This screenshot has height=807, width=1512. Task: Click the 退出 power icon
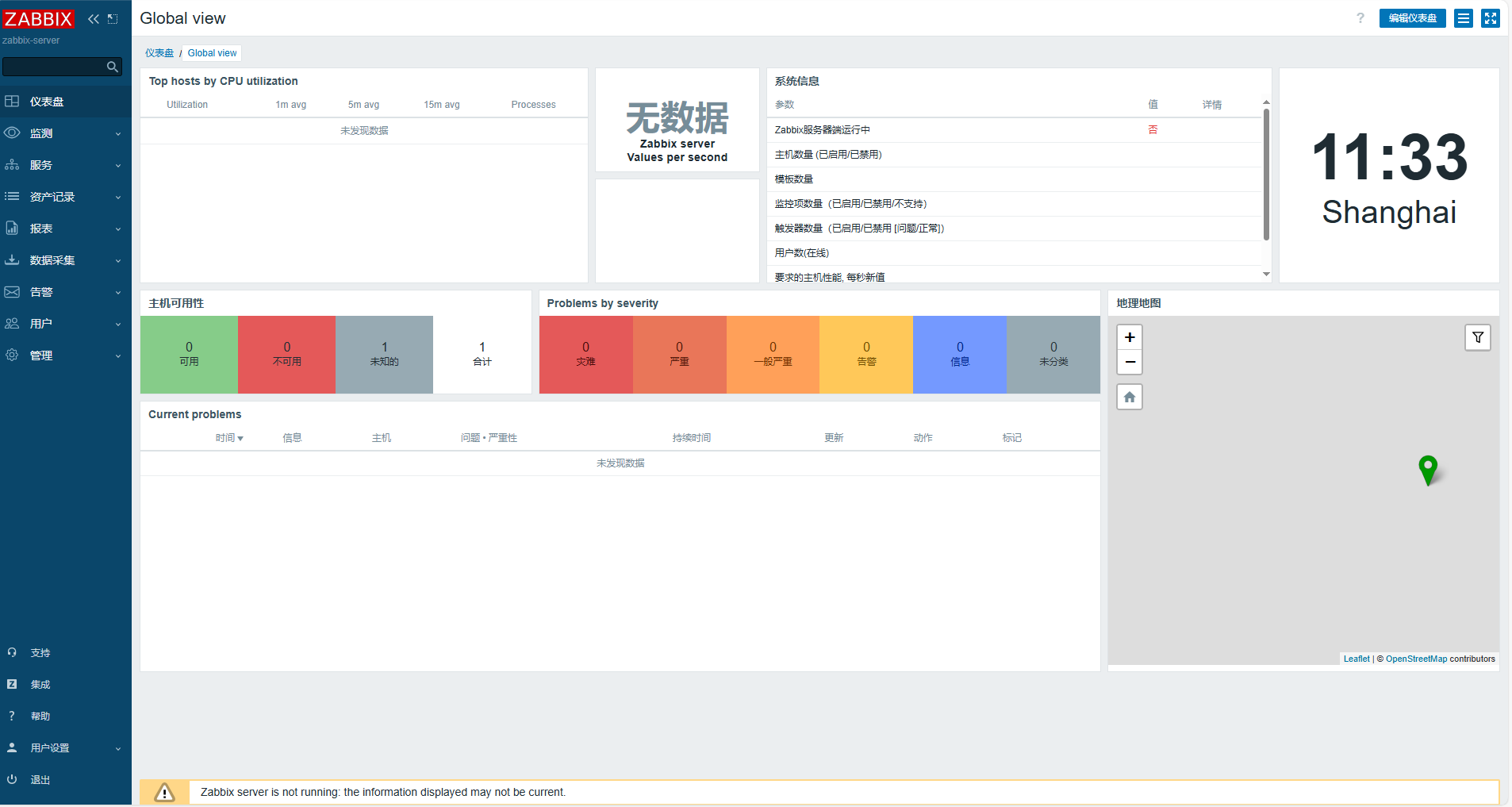(12, 779)
